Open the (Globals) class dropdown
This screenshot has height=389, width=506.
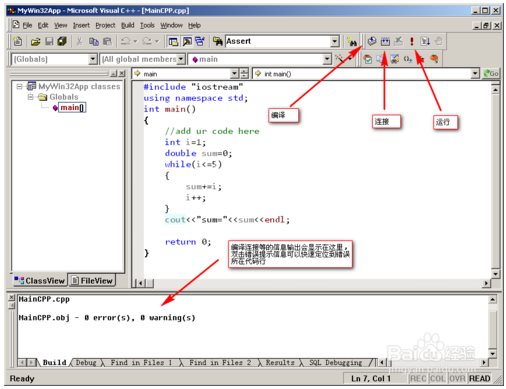coord(93,59)
